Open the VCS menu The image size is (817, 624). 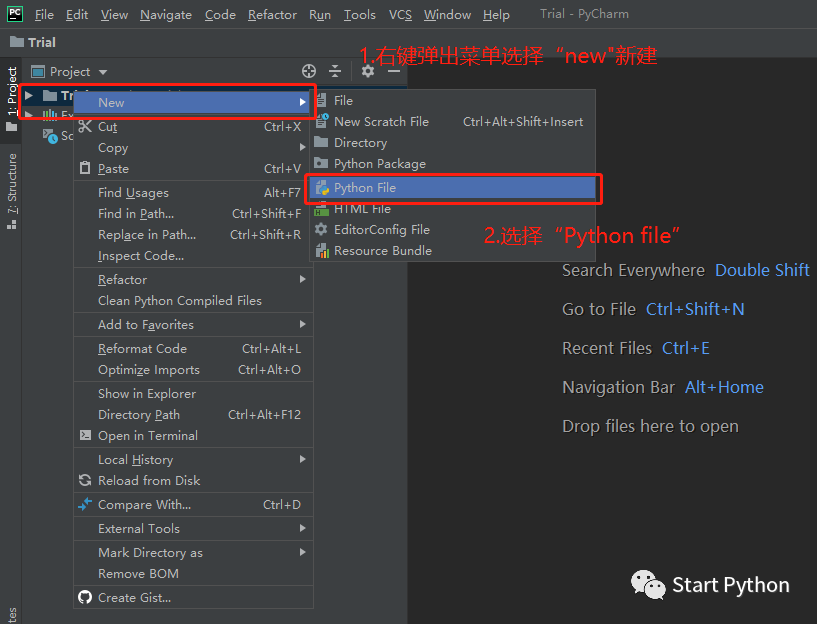pyautogui.click(x=400, y=15)
